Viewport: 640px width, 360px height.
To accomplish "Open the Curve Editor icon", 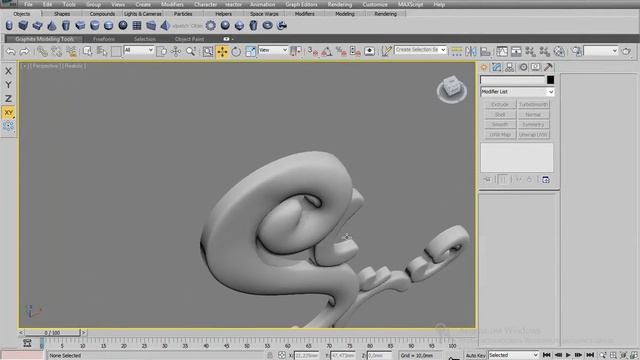I will [x=502, y=51].
